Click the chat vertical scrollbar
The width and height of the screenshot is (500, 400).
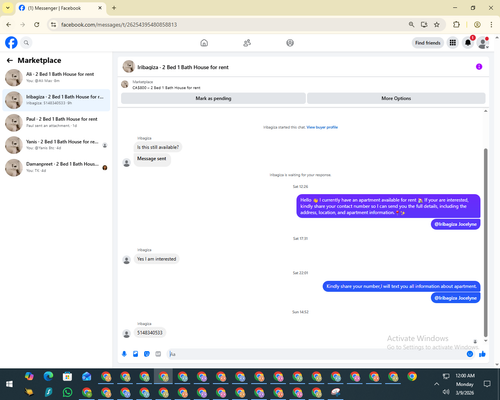tap(486, 243)
